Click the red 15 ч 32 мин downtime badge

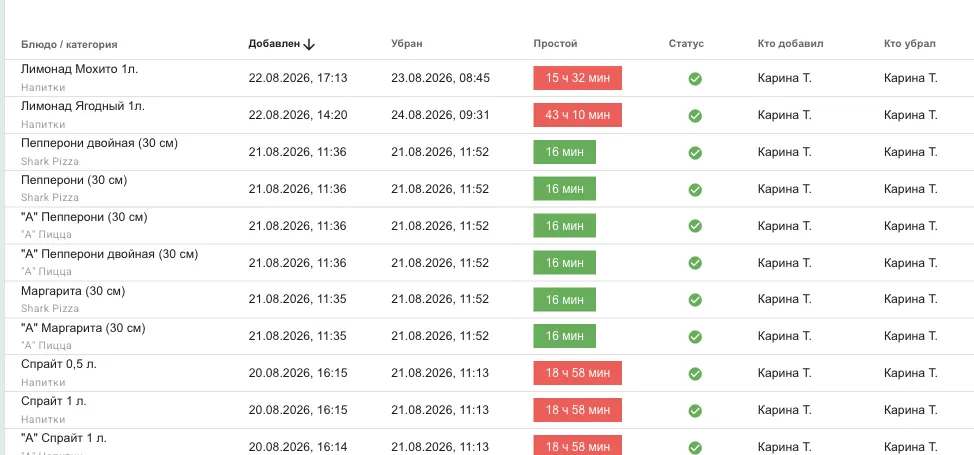click(578, 78)
